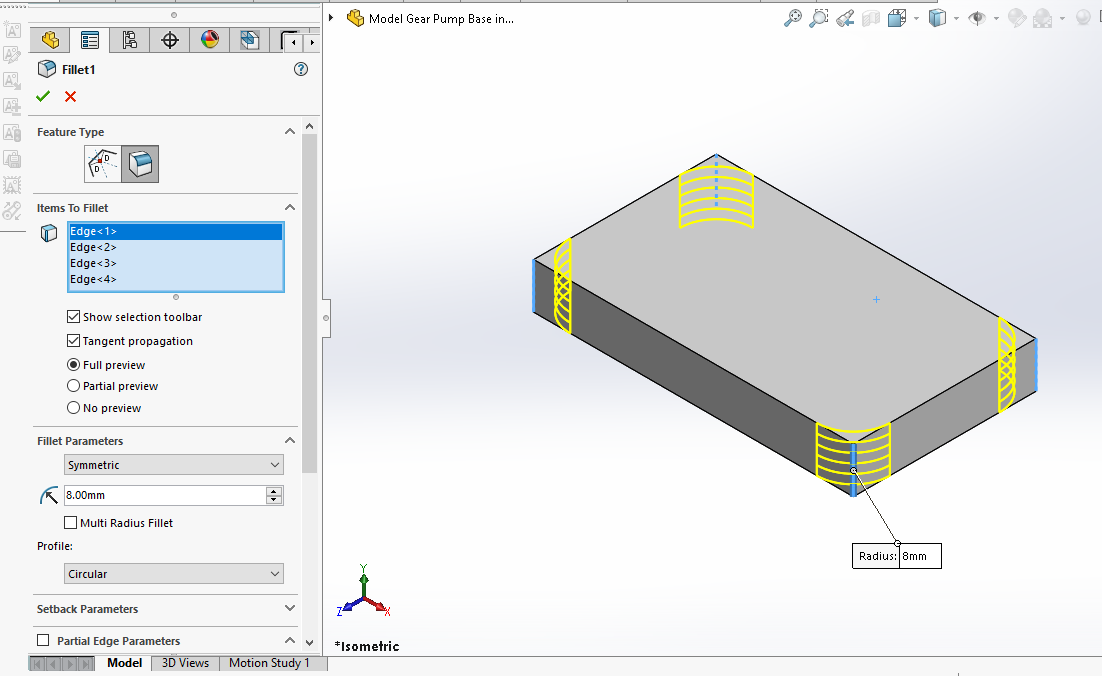
Task: Open the Circular profile dropdown
Action: tap(174, 574)
